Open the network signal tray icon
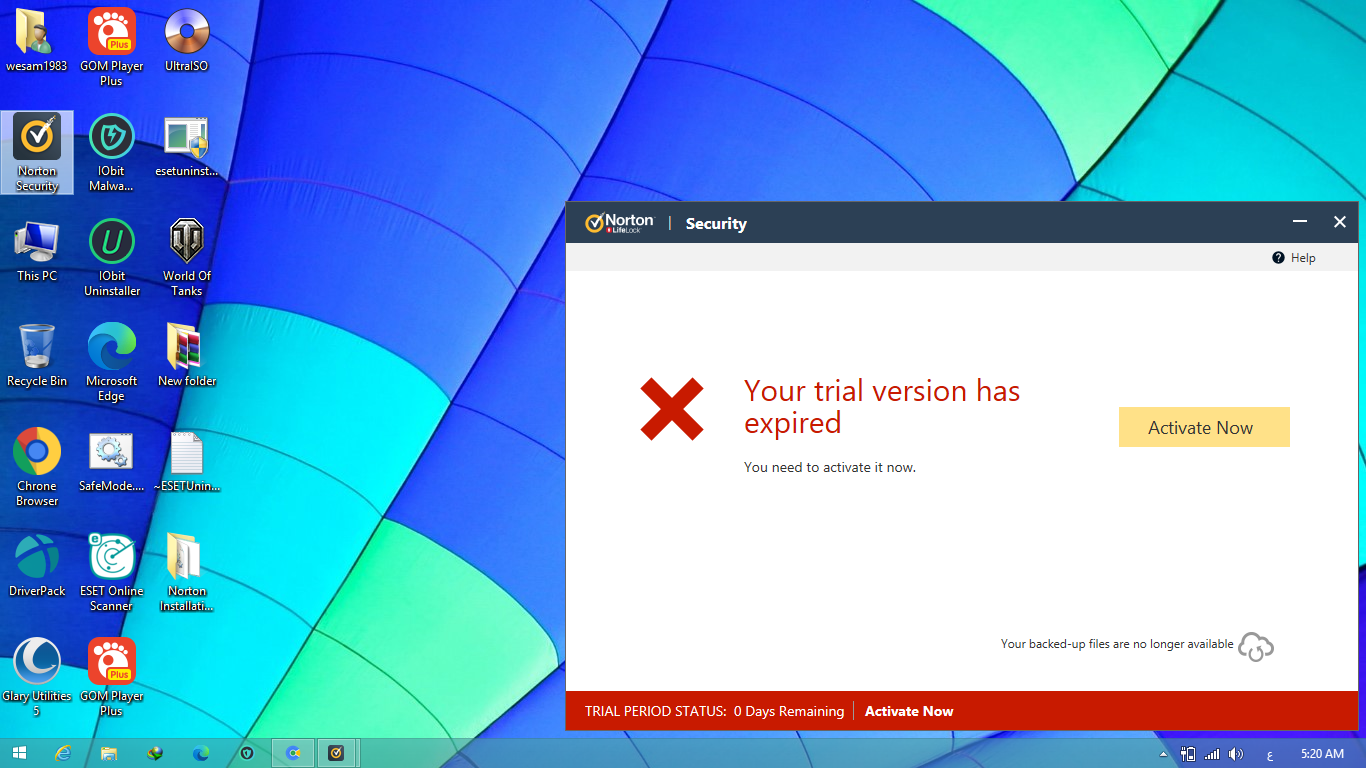The width and height of the screenshot is (1366, 768). coord(1212,754)
